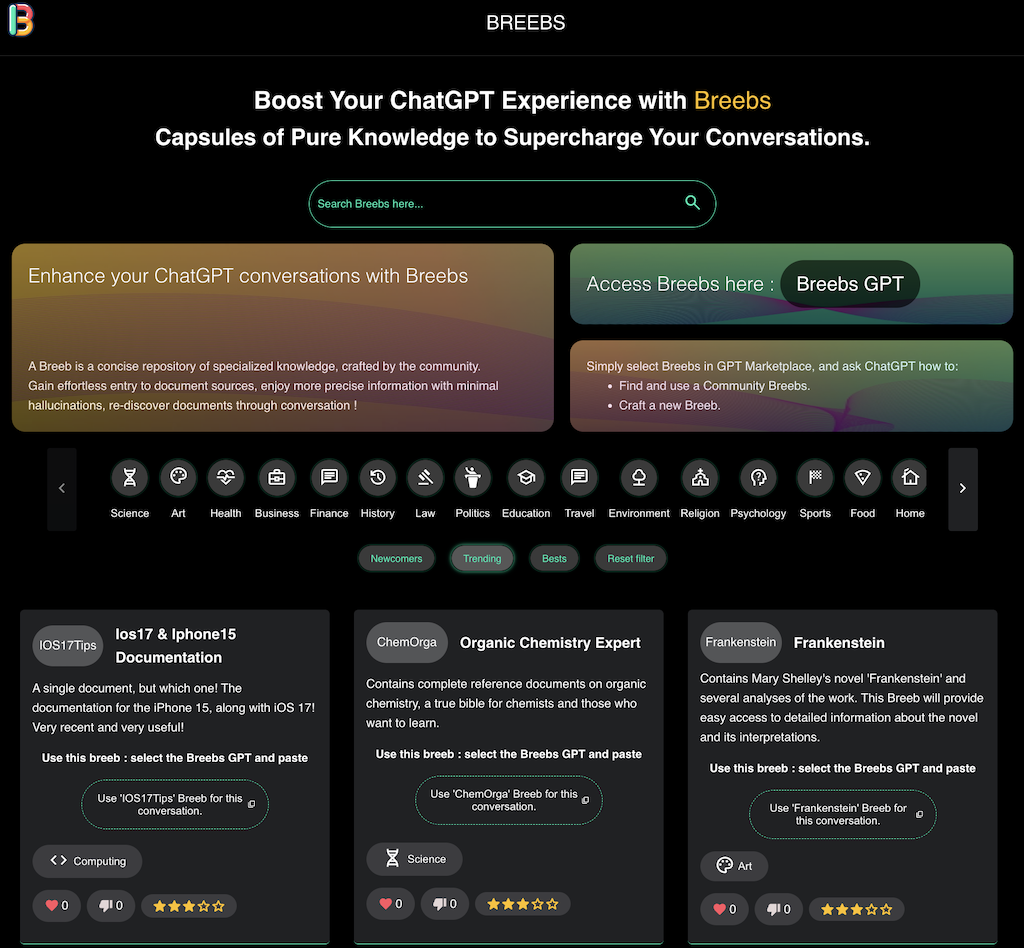
Task: Choose the Home house category icon
Action: click(910, 478)
